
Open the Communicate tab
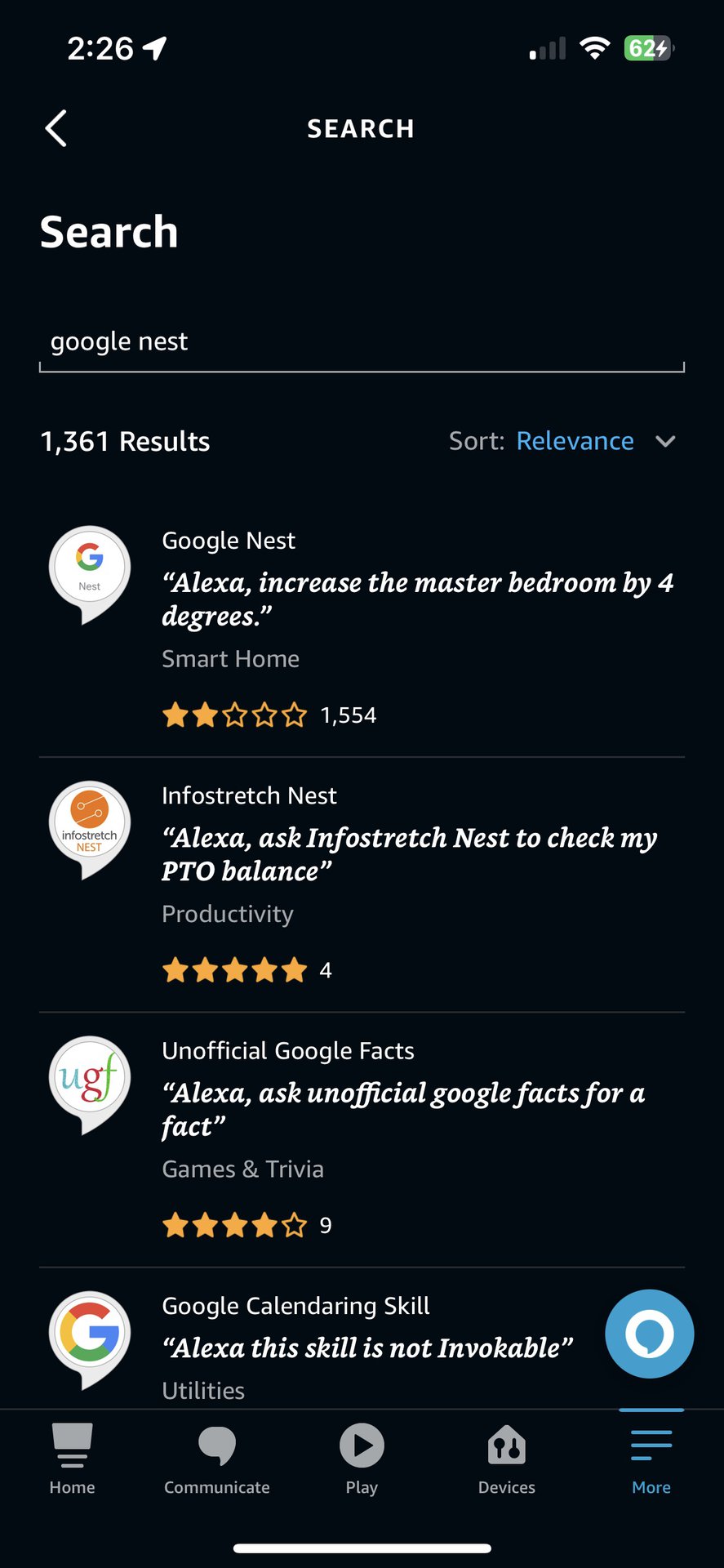click(x=217, y=1459)
